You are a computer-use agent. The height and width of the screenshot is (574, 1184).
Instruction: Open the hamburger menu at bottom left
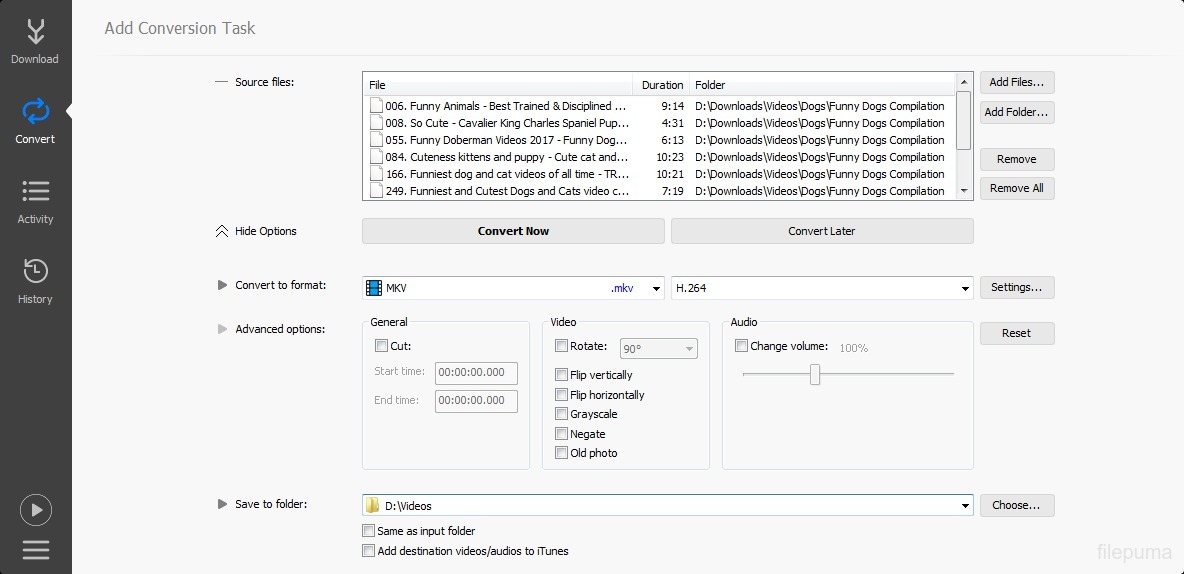35,550
